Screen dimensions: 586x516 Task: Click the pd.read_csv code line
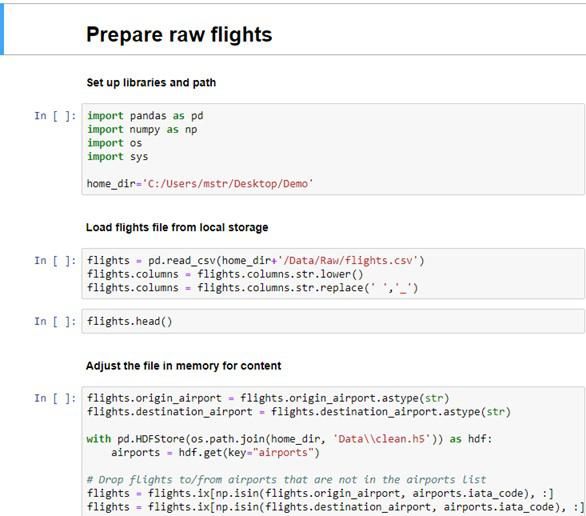256,260
